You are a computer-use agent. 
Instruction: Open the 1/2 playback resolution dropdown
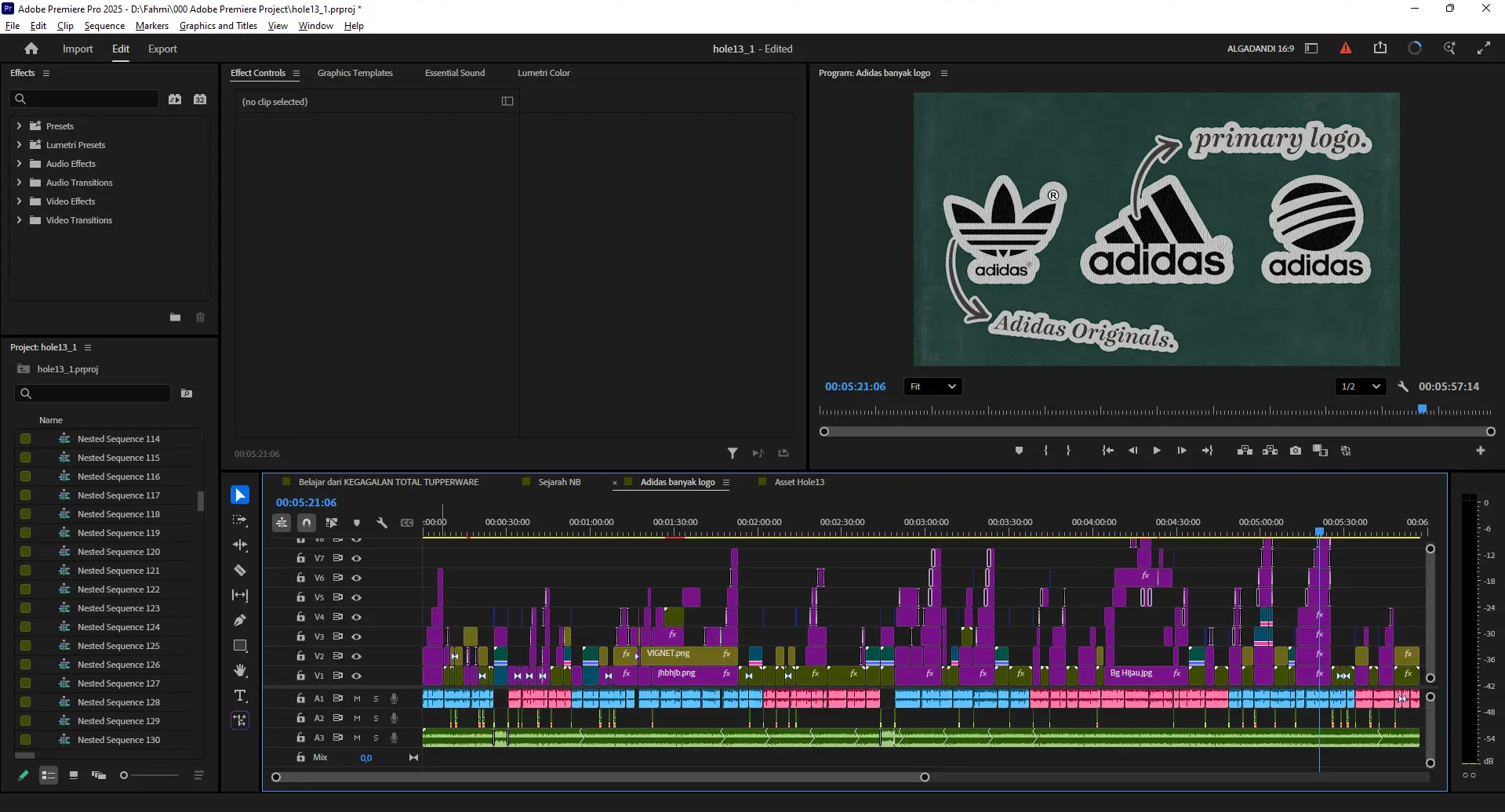point(1361,386)
